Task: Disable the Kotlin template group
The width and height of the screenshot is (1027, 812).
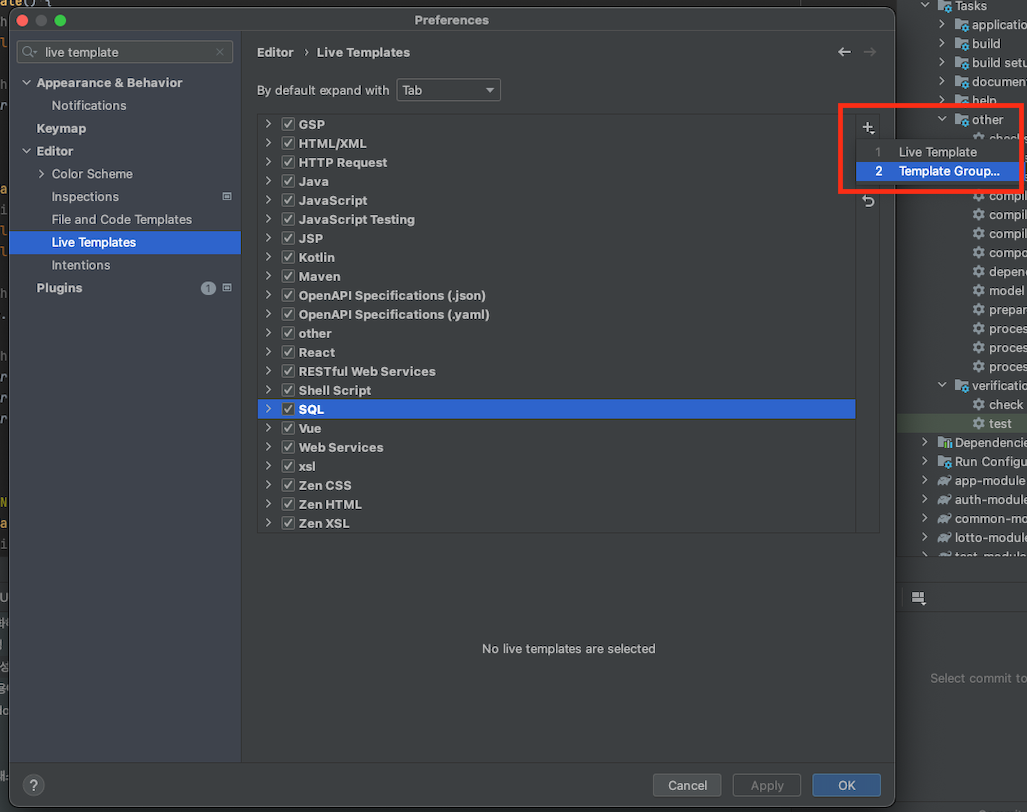Action: point(288,257)
